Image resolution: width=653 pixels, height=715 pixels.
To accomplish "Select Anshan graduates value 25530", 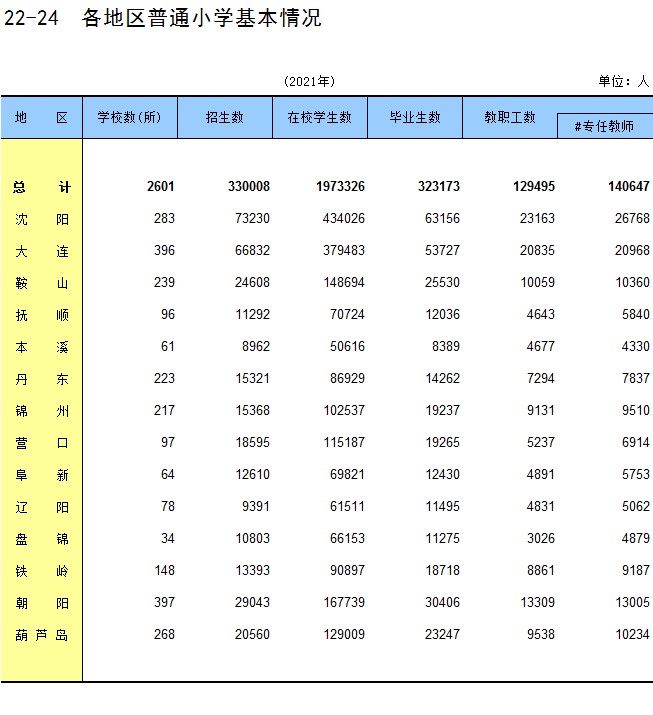I will 442,282.
